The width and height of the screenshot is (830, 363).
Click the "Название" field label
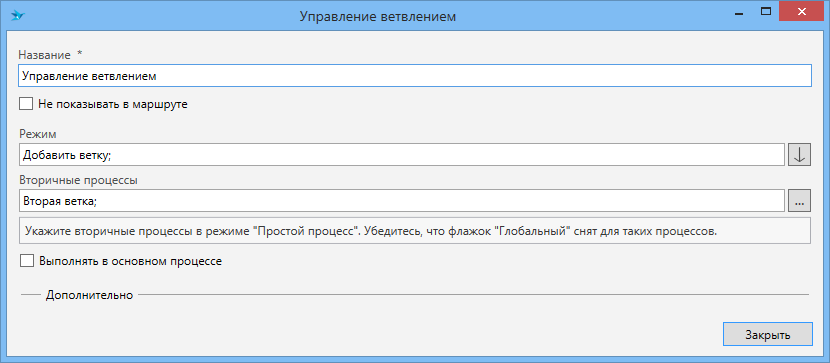(44, 55)
